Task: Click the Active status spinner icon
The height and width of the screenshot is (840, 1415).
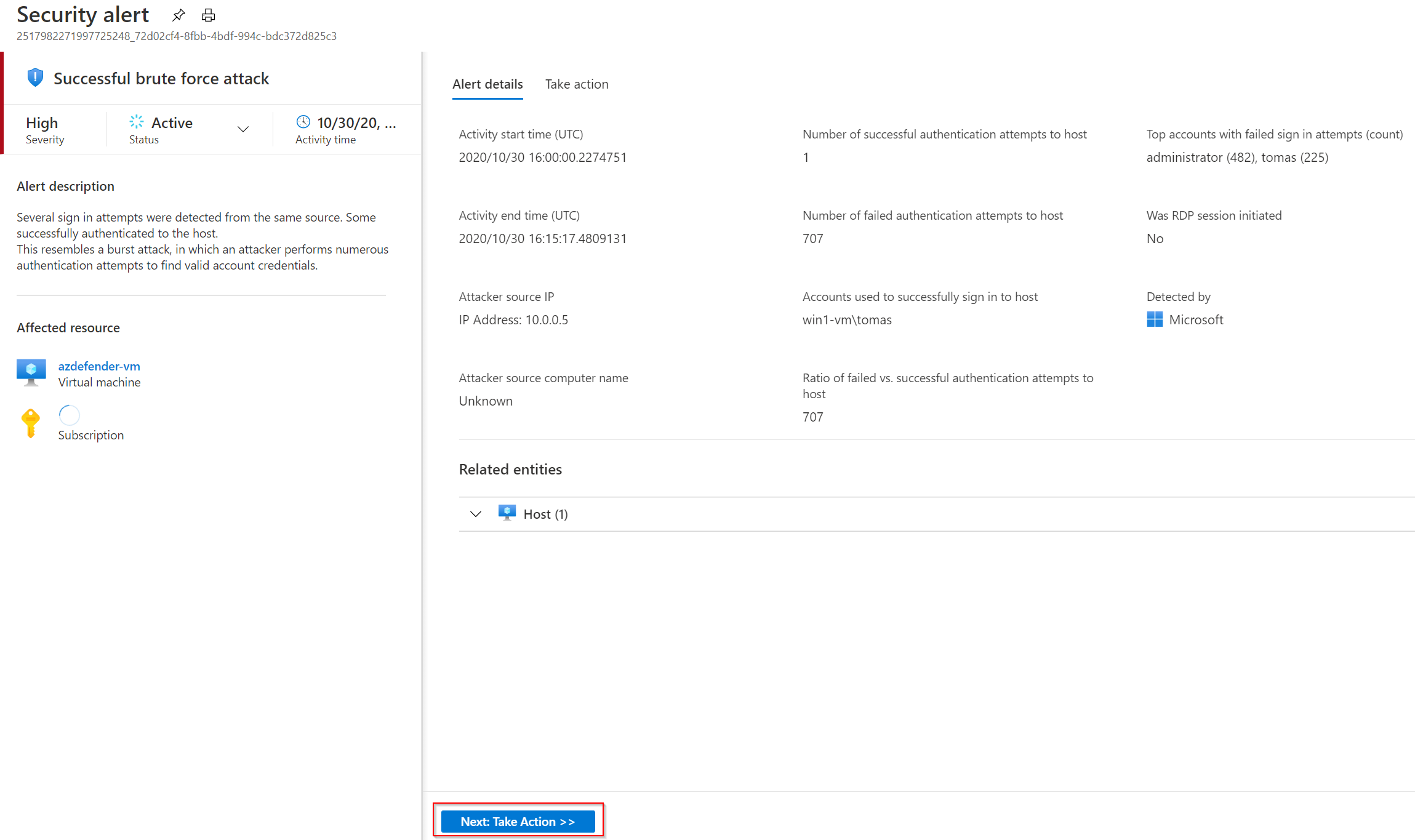Action: [136, 122]
